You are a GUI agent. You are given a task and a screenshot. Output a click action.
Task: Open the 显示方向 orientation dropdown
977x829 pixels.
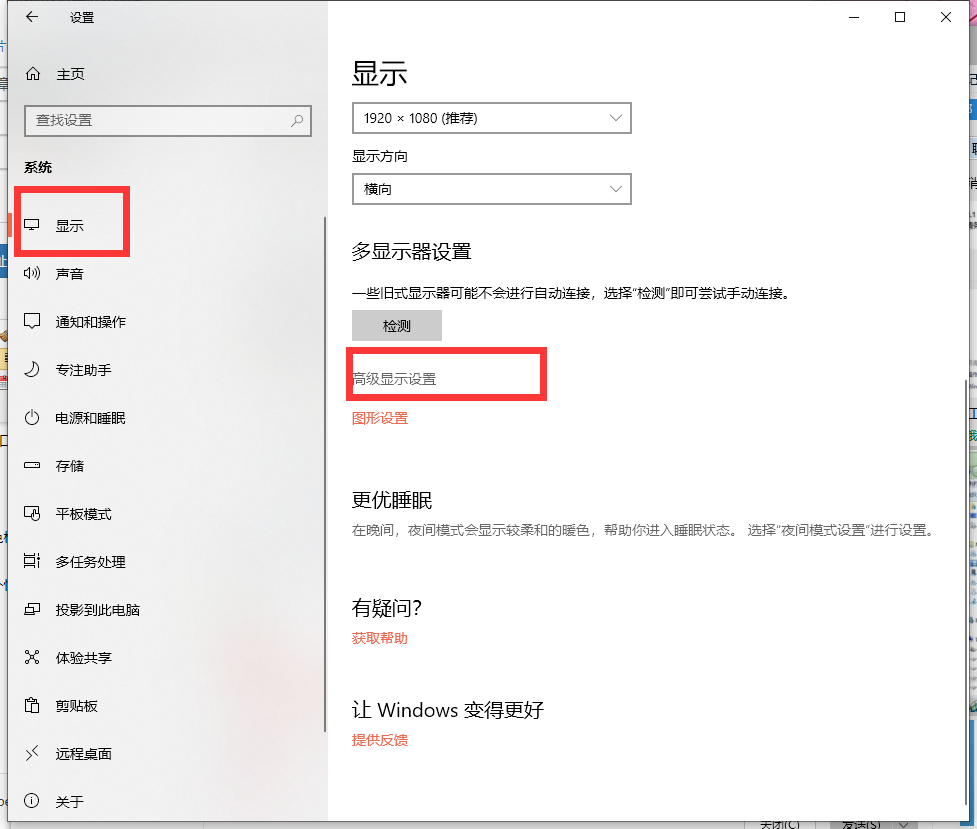(x=491, y=188)
